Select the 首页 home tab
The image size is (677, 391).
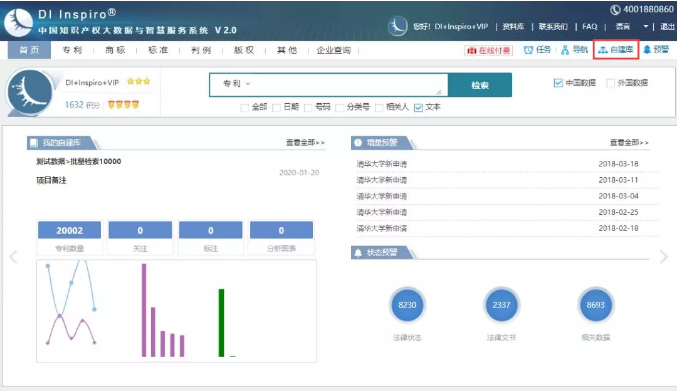(29, 50)
